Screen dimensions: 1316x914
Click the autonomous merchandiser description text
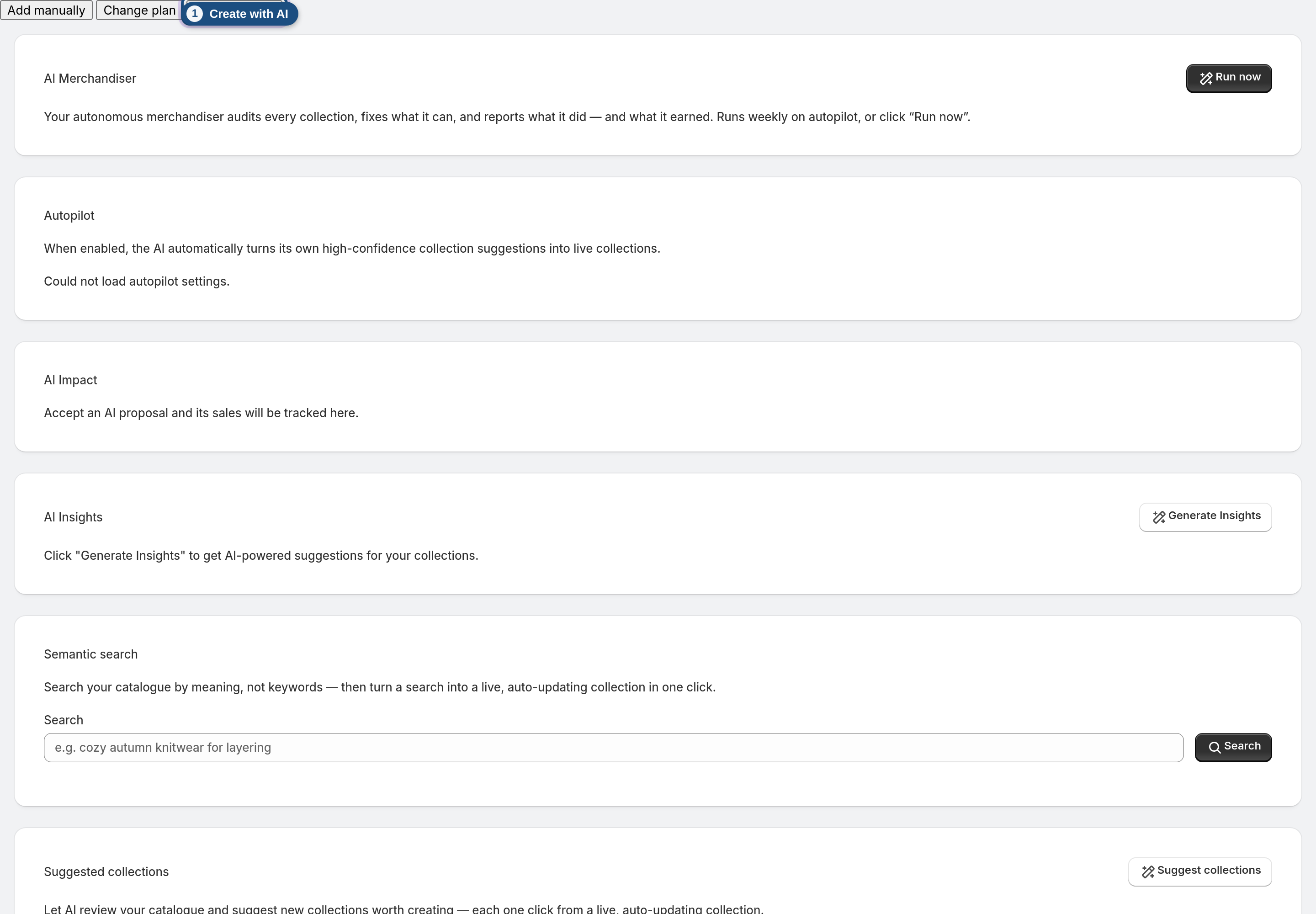pos(507,117)
